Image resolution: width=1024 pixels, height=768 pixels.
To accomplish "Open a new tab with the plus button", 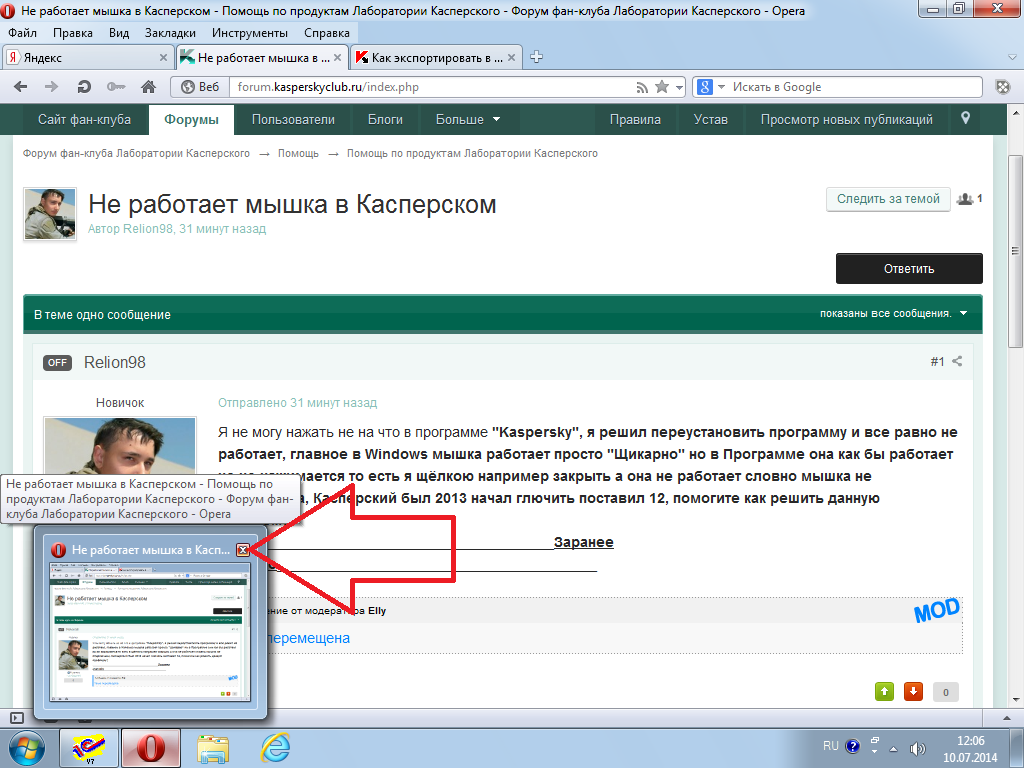I will pyautogui.click(x=537, y=57).
